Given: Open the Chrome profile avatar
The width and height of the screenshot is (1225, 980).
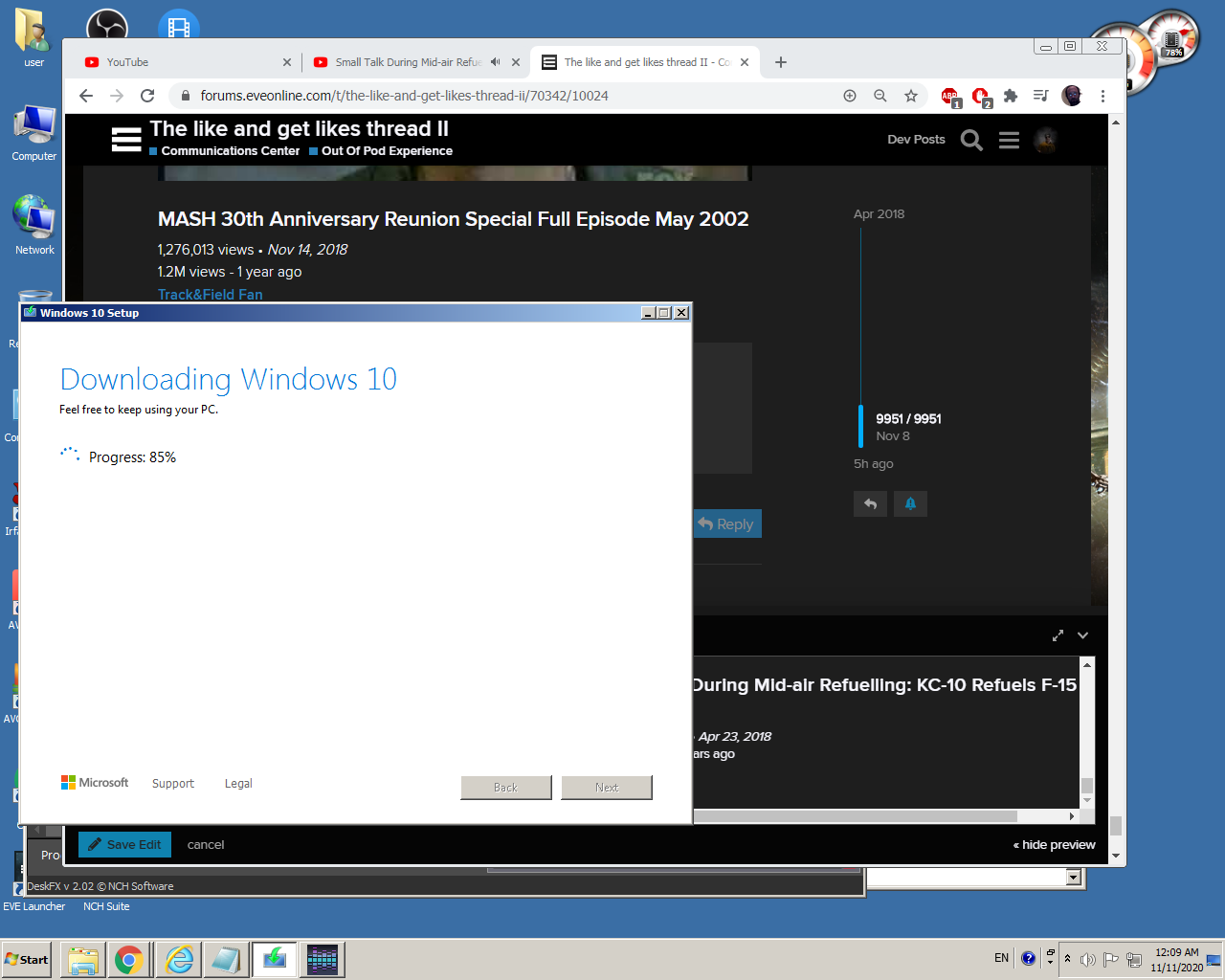Looking at the screenshot, I should pos(1072,96).
